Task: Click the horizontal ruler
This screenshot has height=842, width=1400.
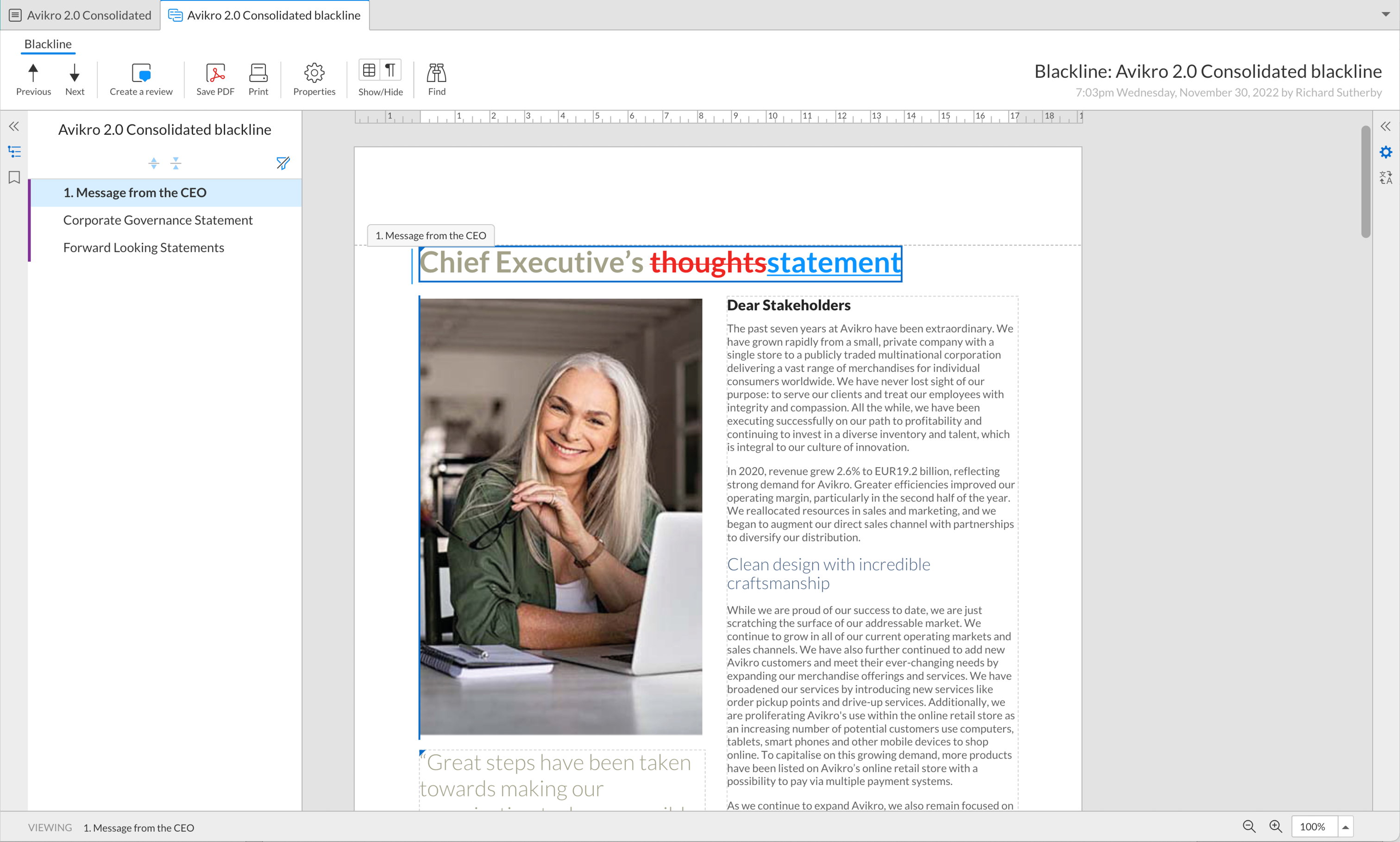Action: [x=719, y=117]
